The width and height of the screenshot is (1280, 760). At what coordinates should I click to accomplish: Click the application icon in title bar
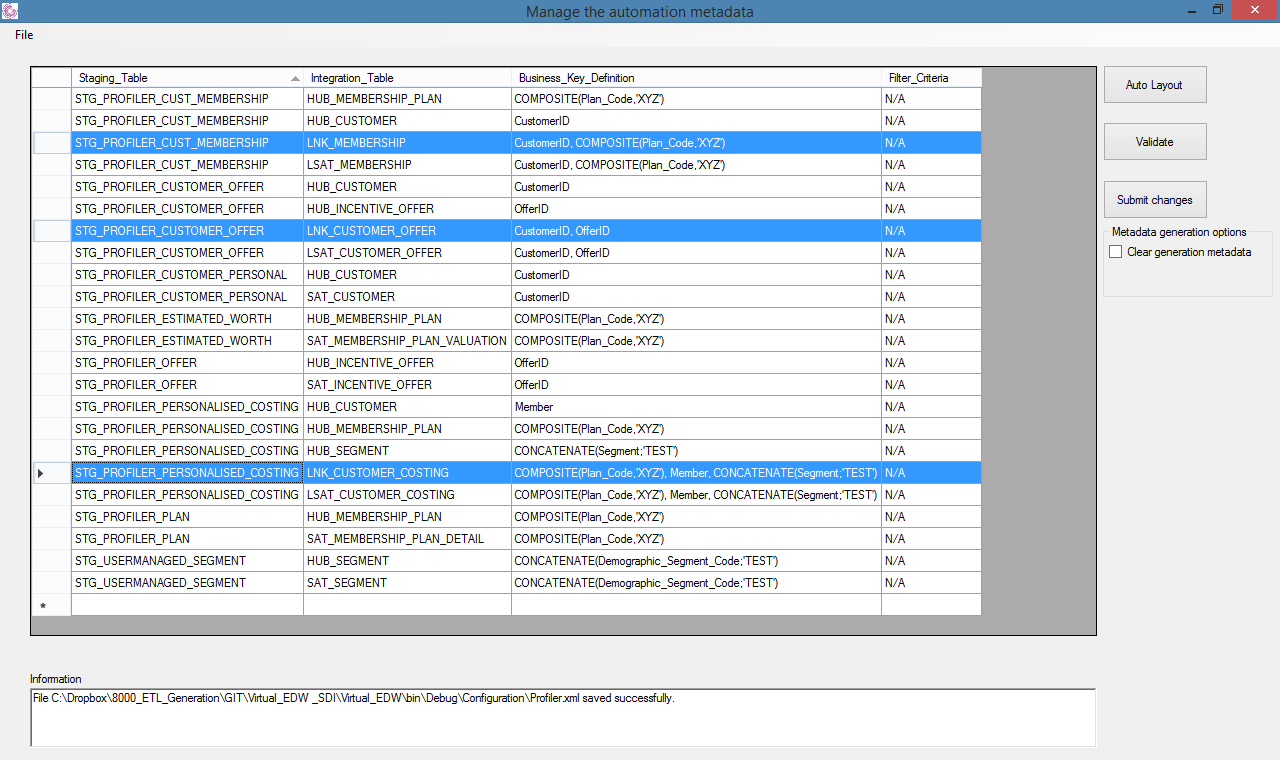pos(10,10)
